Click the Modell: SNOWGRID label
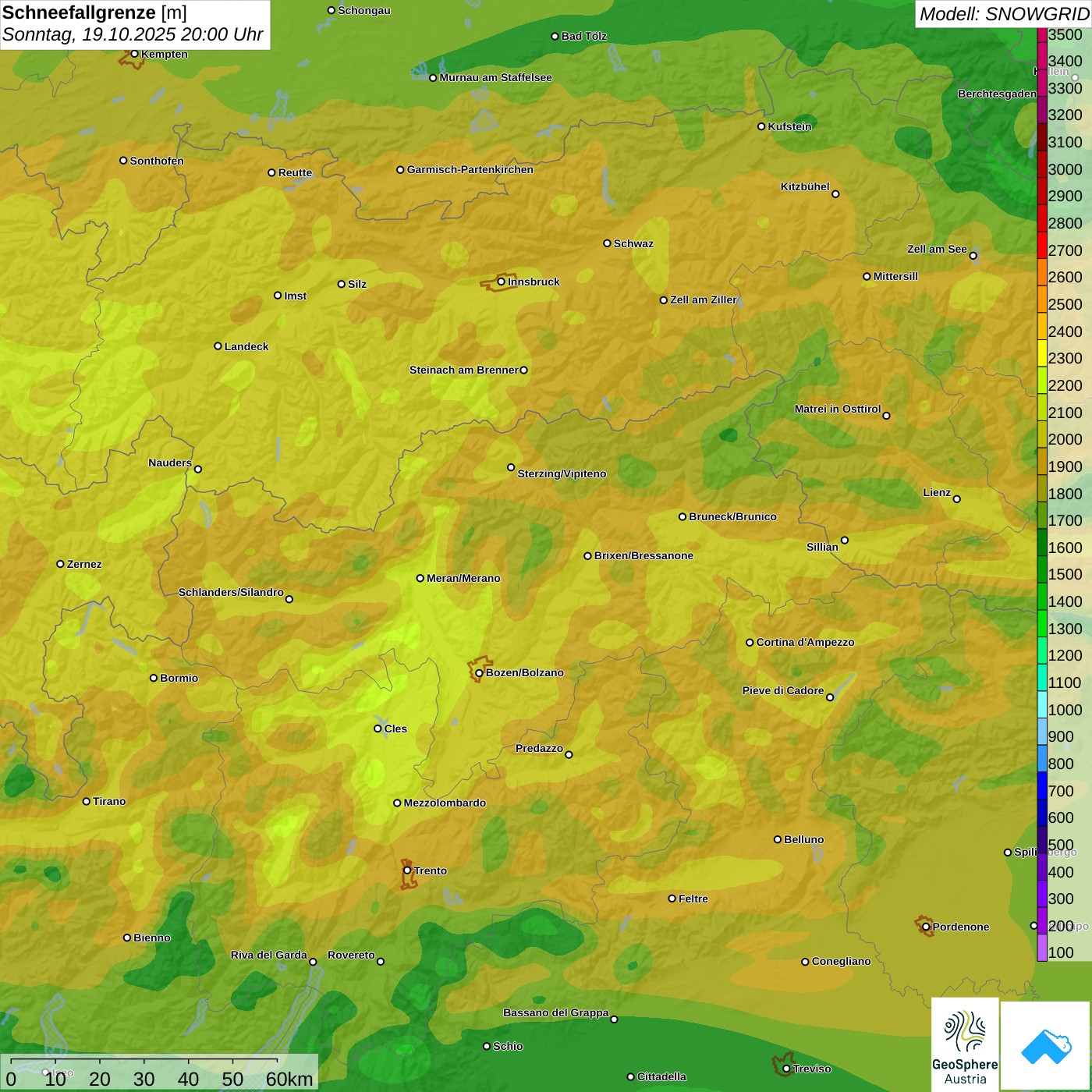This screenshot has height=1092, width=1092. click(1003, 14)
